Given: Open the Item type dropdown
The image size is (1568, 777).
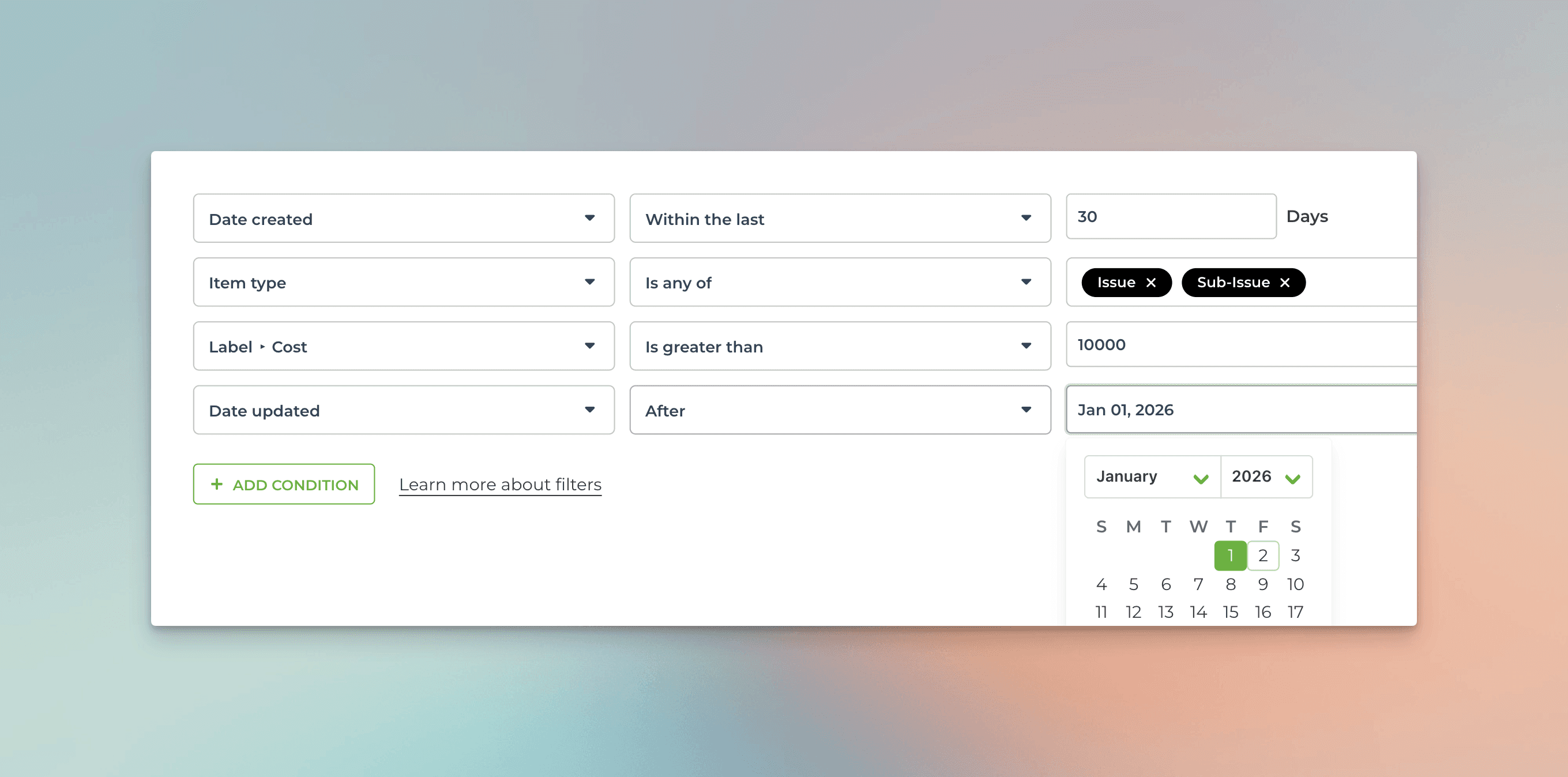Looking at the screenshot, I should (404, 282).
